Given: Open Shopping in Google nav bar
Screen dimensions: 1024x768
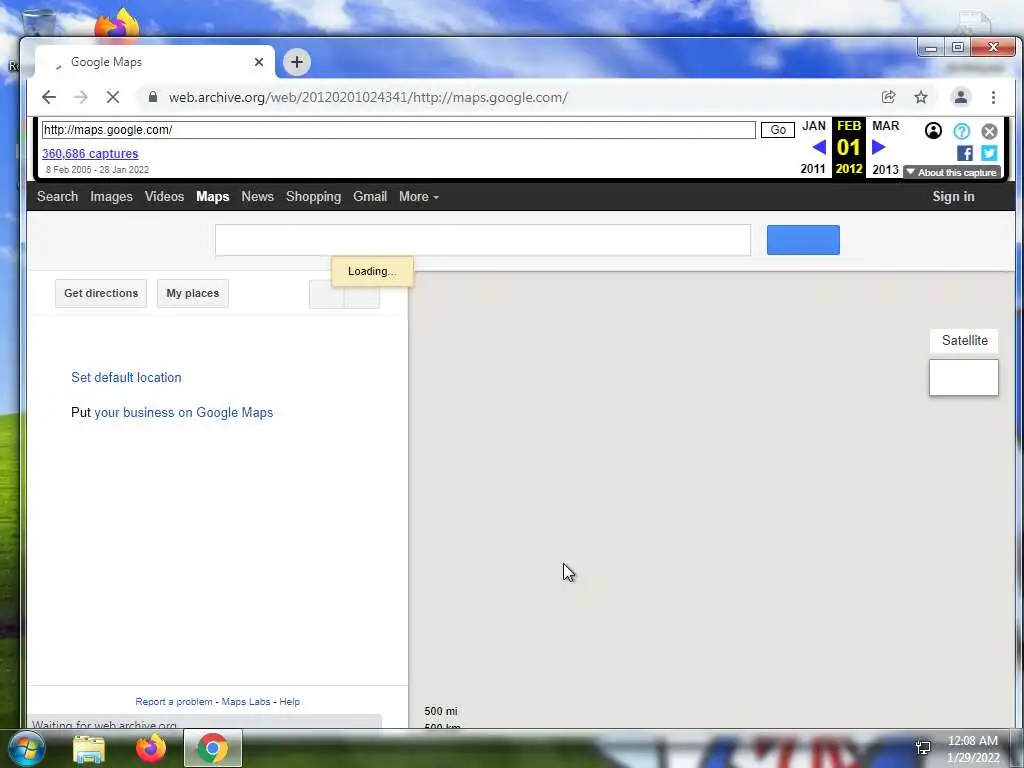Looking at the screenshot, I should [x=313, y=197].
